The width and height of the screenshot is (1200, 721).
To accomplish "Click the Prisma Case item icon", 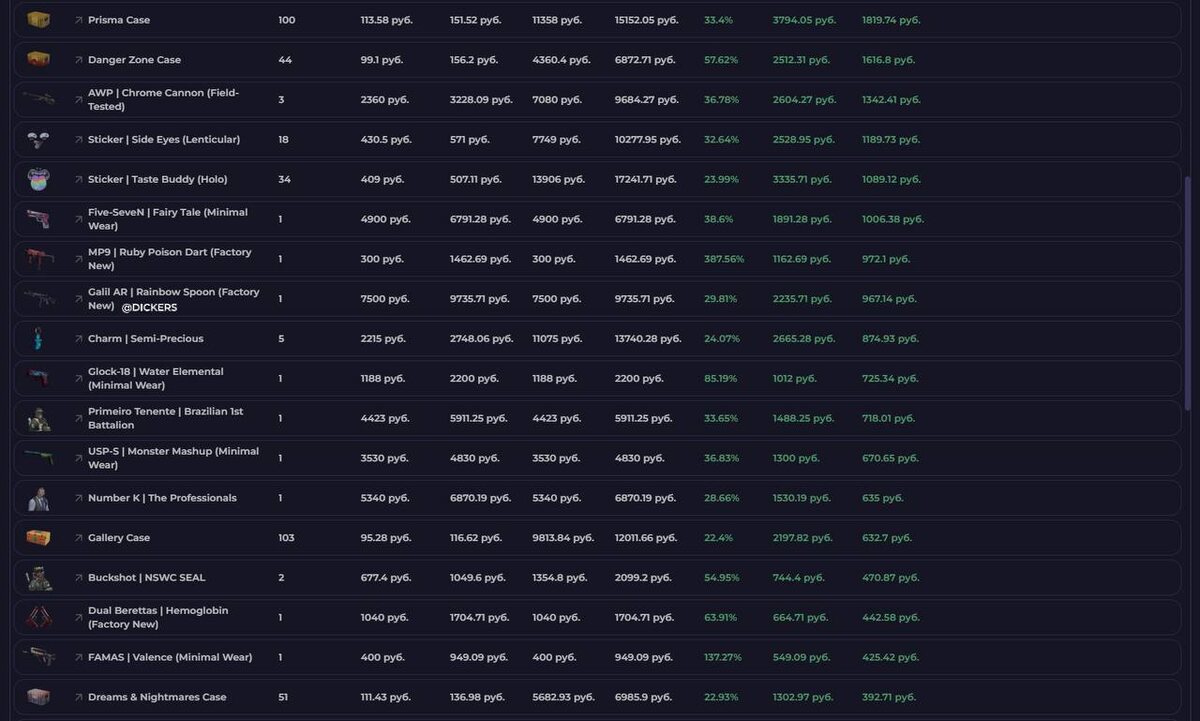I will (x=38, y=20).
